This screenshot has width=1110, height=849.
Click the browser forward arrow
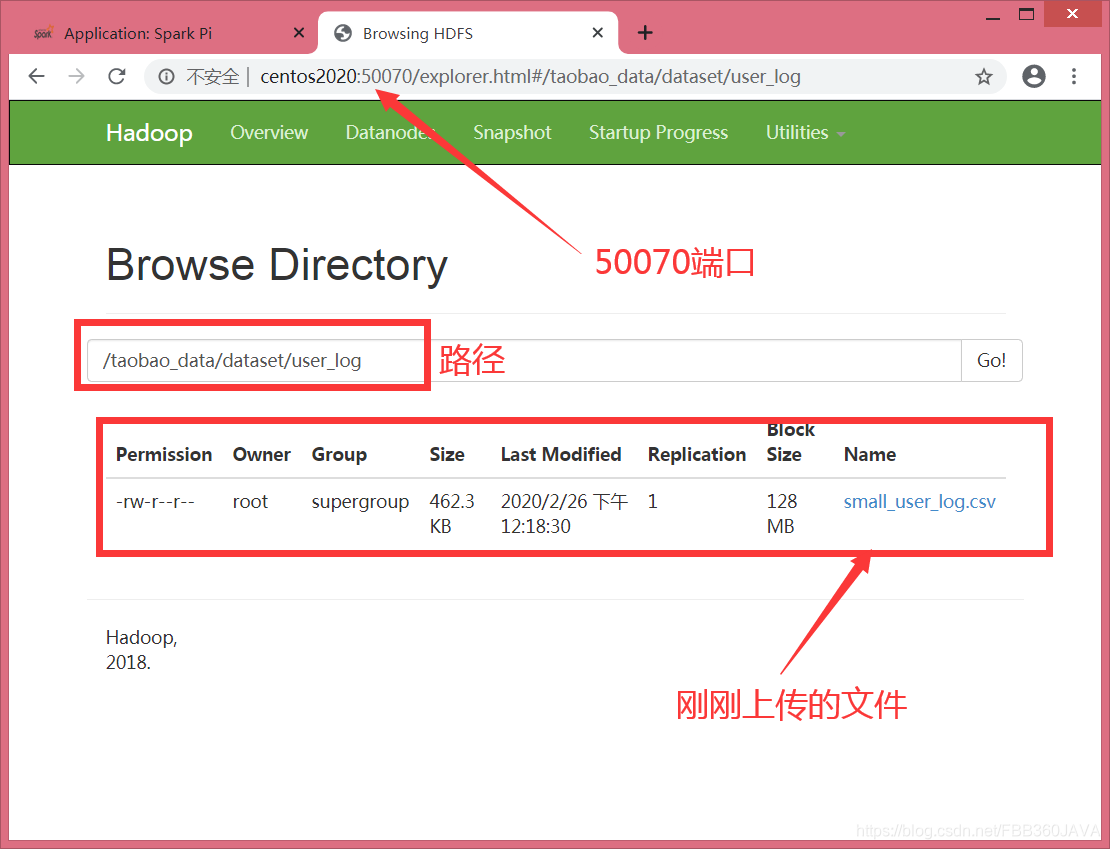tap(76, 76)
